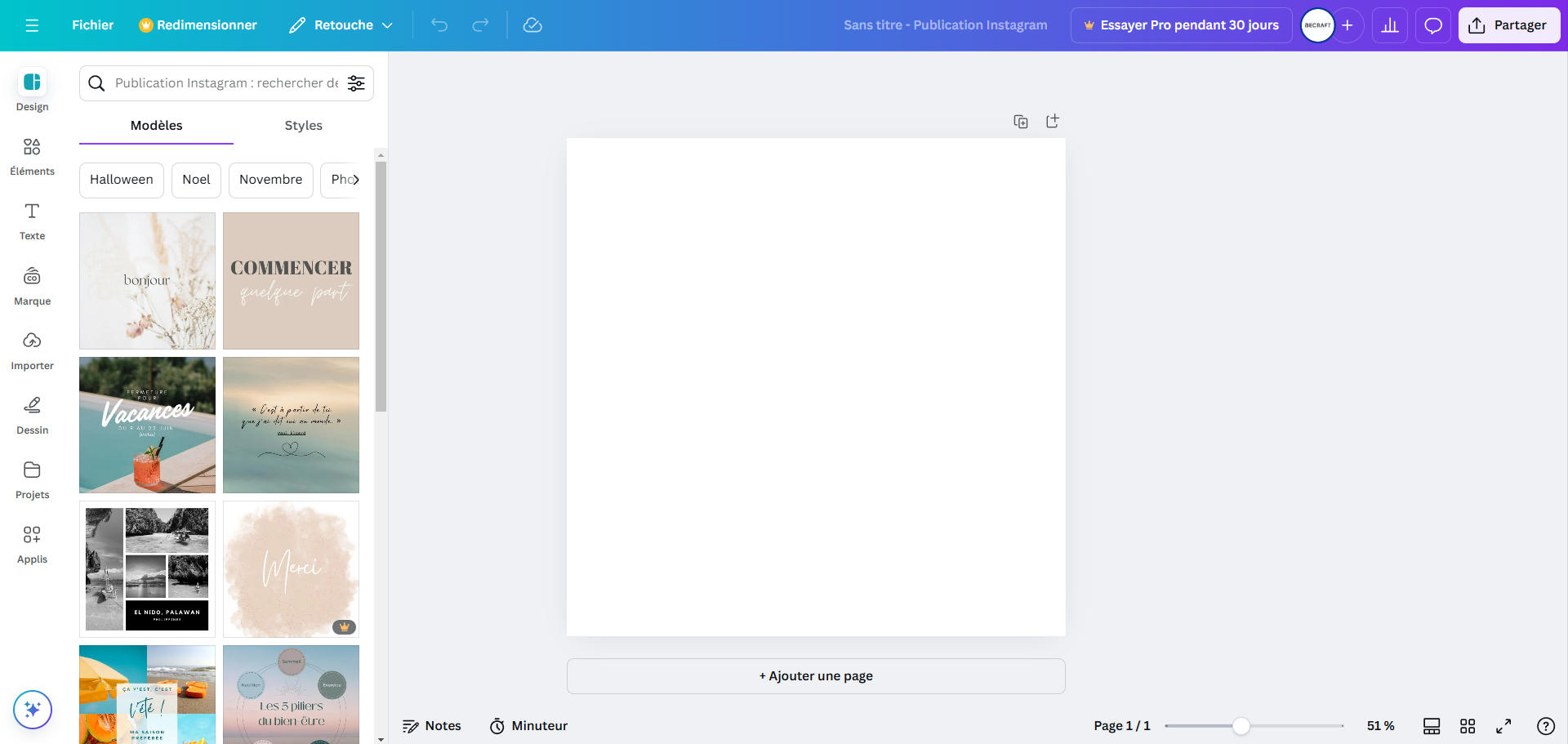Viewport: 1568px width, 744px height.
Task: Select the COMMENCER quelque part template
Action: (291, 281)
